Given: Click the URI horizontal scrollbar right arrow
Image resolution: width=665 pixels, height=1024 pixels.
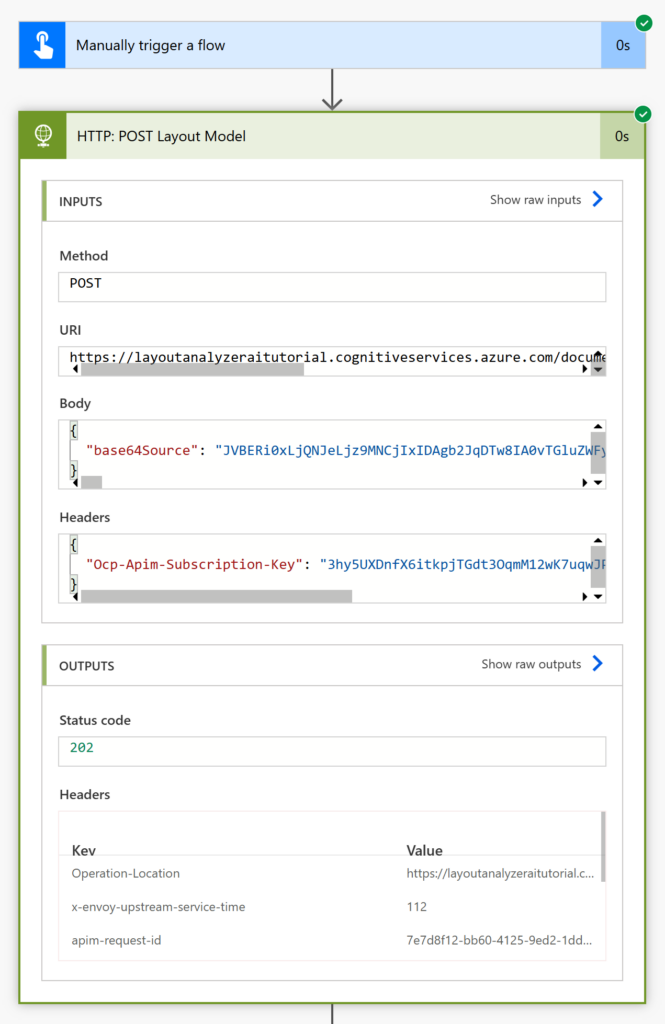Looking at the screenshot, I should (x=585, y=369).
